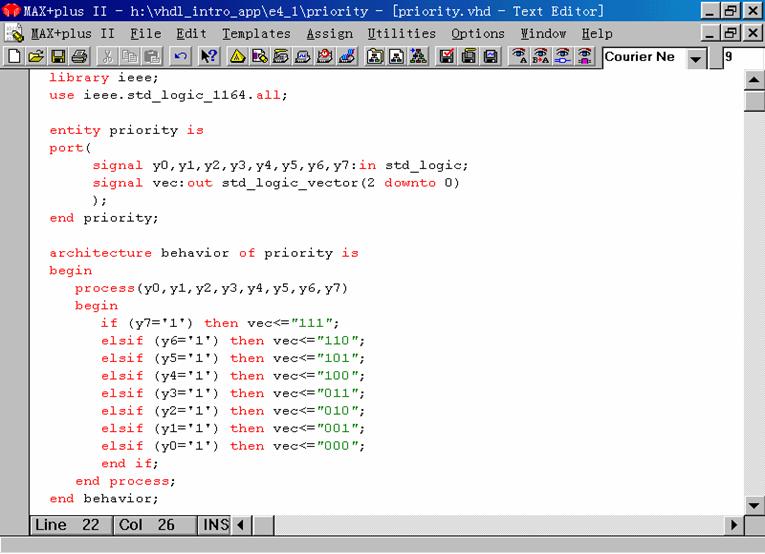Set project to current file icon
Image resolution: width=765 pixels, height=554 pixels.
point(397,57)
